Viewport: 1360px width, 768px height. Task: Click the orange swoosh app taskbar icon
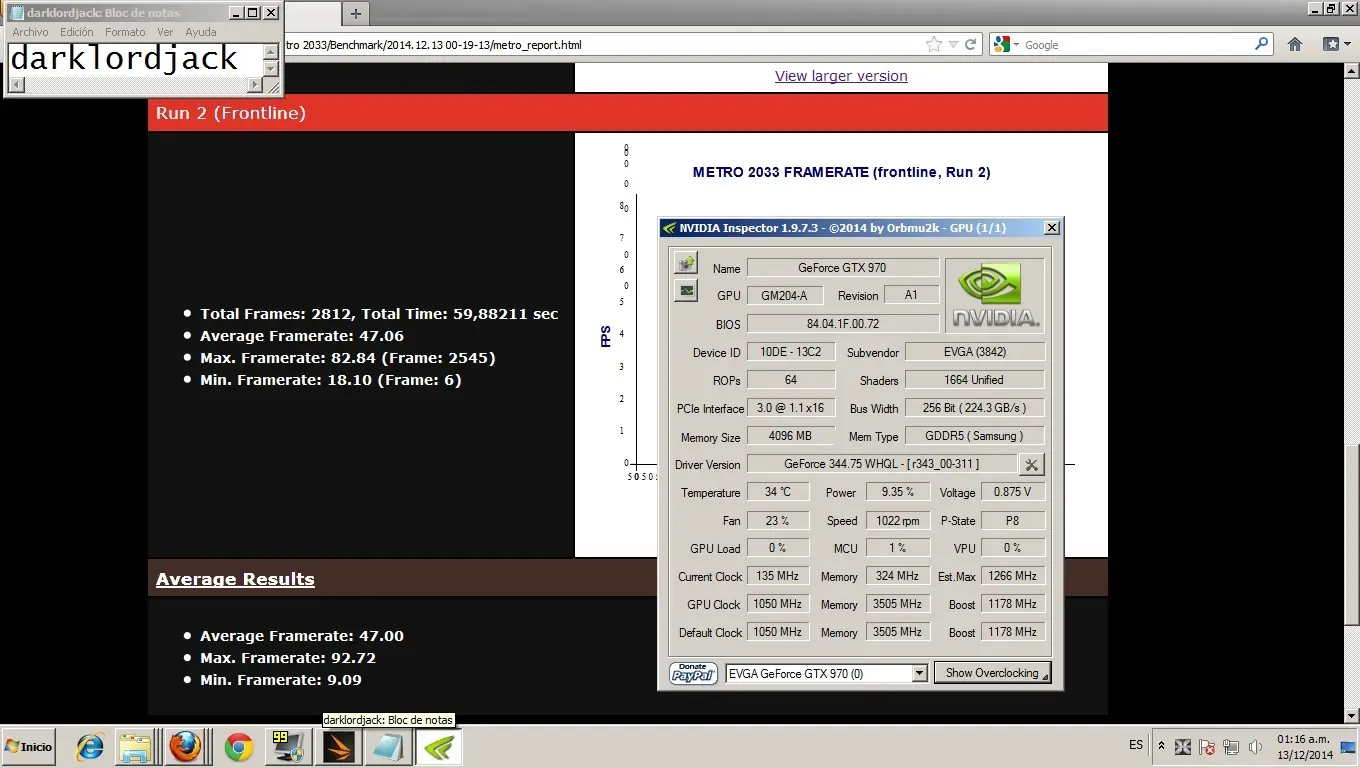tap(338, 747)
